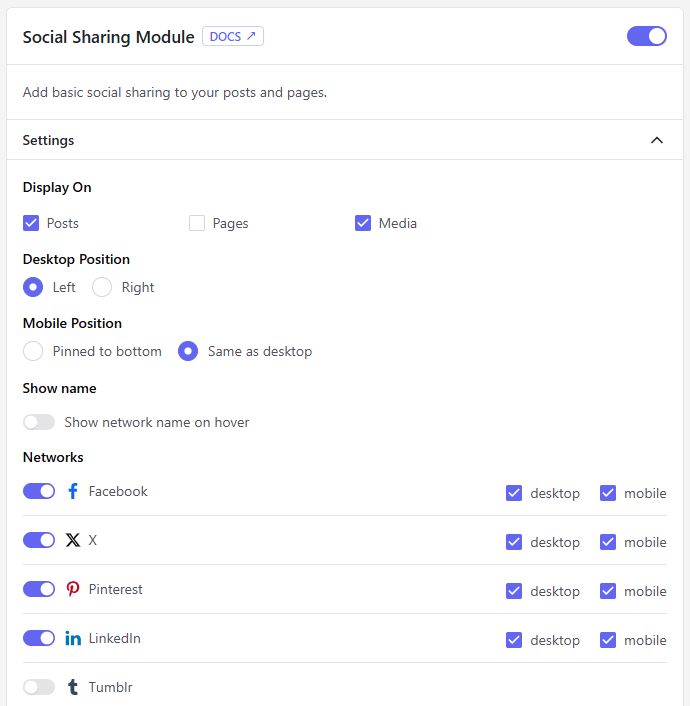This screenshot has height=706, width=690.
Task: Uncheck mobile for LinkedIn
Action: [x=608, y=640]
